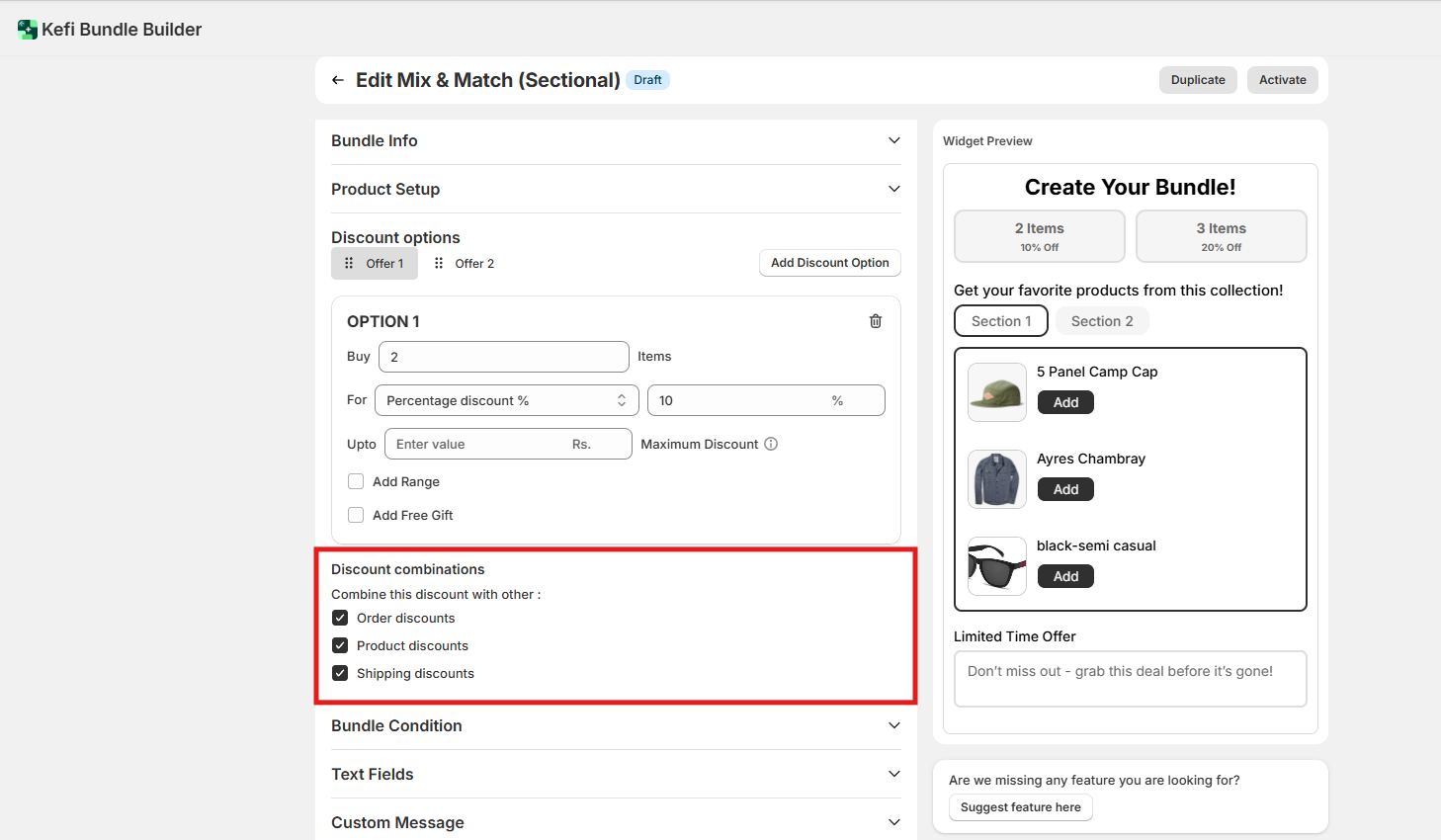This screenshot has height=840, width=1441.
Task: Click the back arrow beside Edit Mix & Match
Action: click(x=338, y=80)
